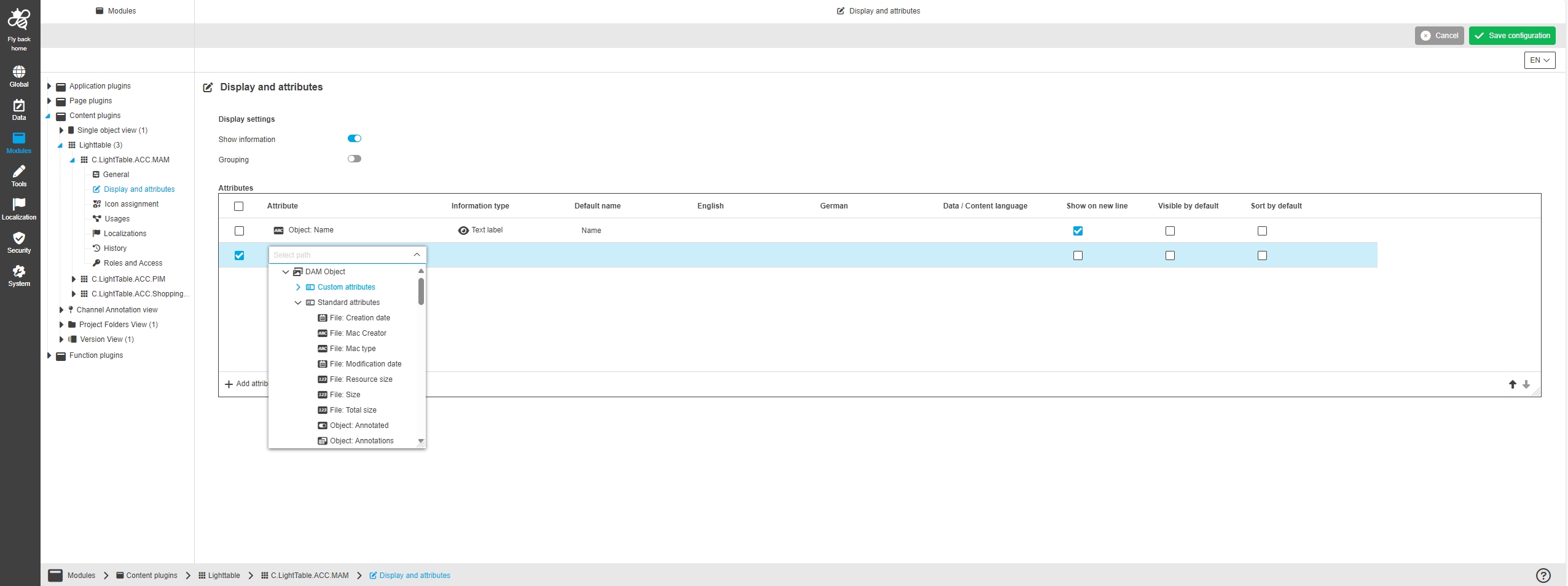Expand the Application plugins tree node
The height and width of the screenshot is (586, 1568).
click(x=49, y=86)
